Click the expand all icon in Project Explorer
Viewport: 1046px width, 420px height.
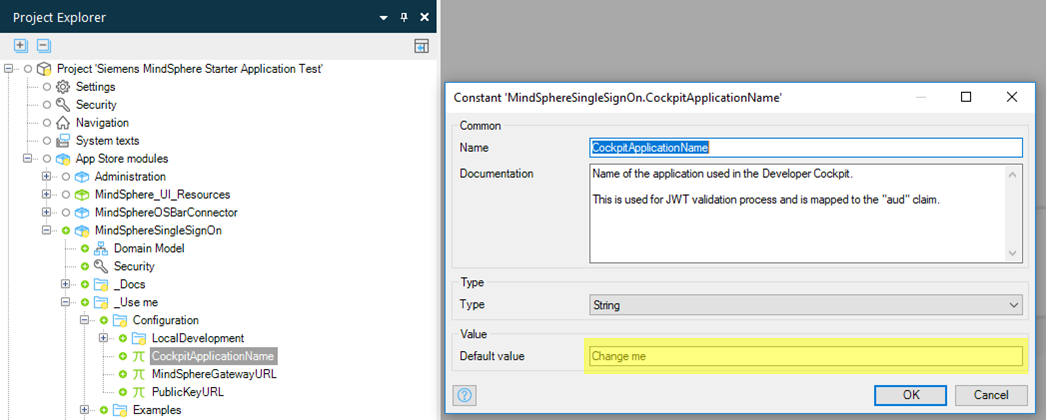point(21,46)
